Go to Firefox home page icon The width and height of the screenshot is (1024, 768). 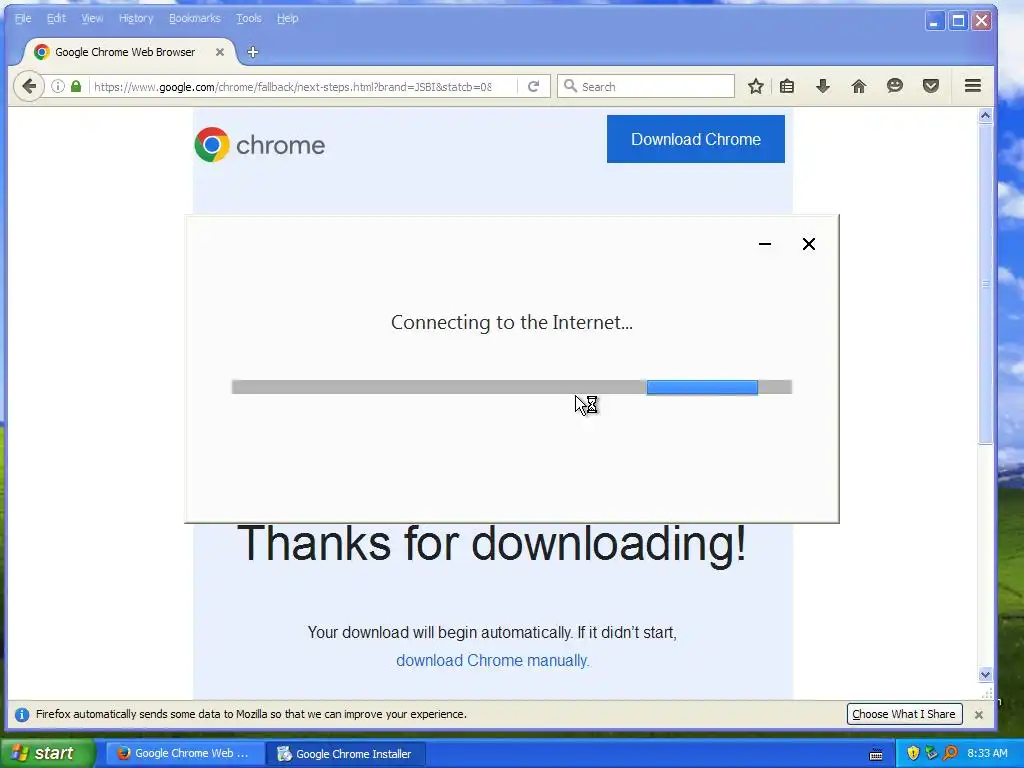(x=859, y=86)
